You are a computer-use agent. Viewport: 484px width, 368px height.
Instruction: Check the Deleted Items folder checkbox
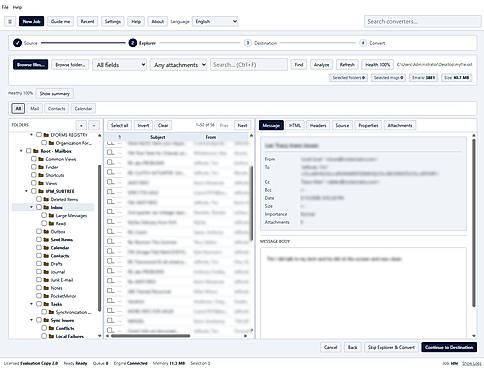[x=39, y=199]
